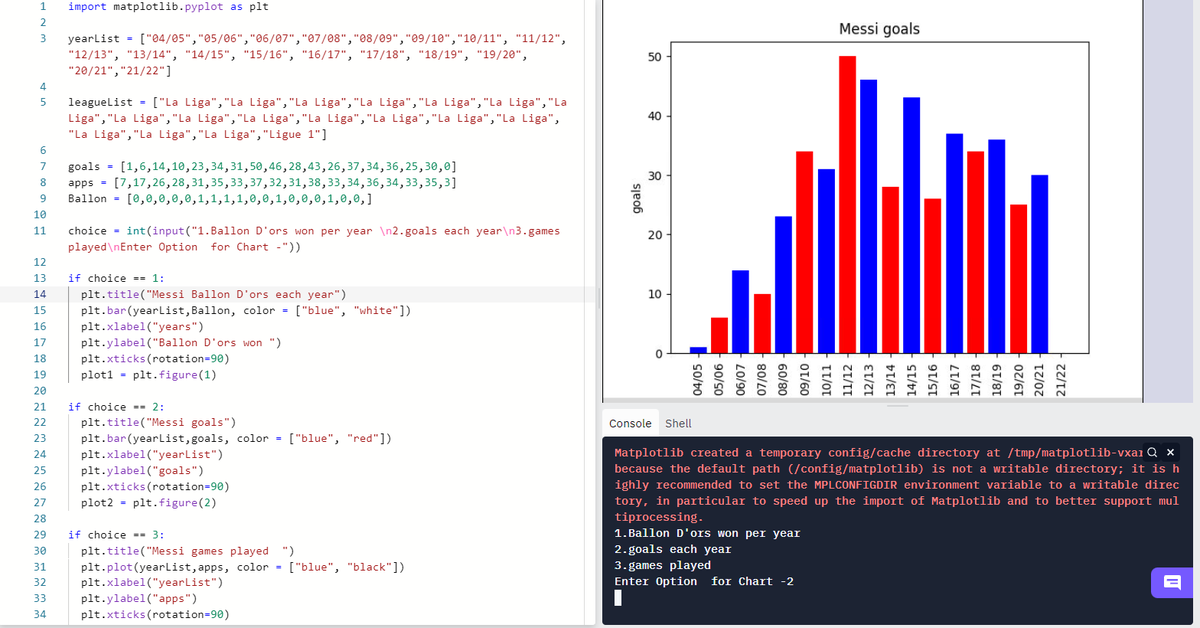Click the x-axis tick label 21/22
The image size is (1200, 628).
click(1062, 380)
